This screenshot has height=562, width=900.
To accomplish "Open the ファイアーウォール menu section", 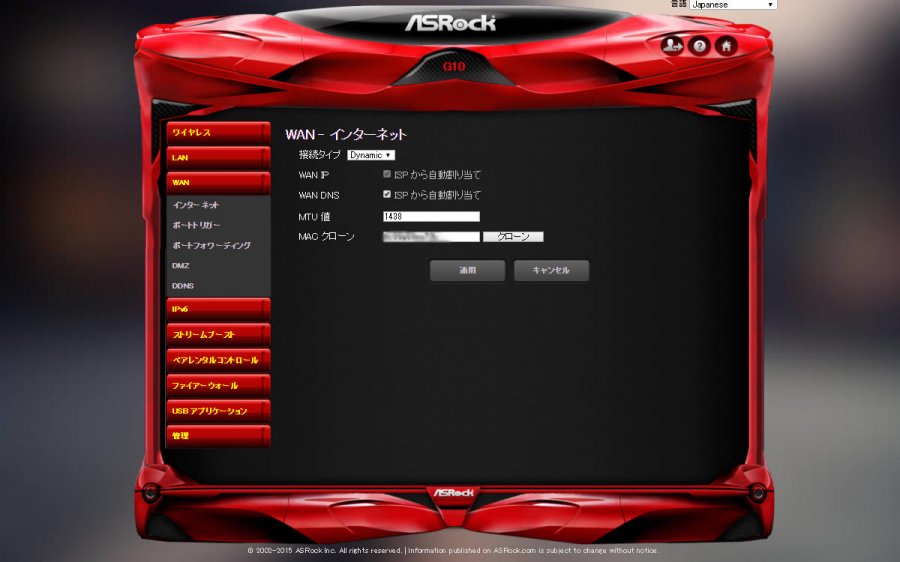I will tap(218, 385).
